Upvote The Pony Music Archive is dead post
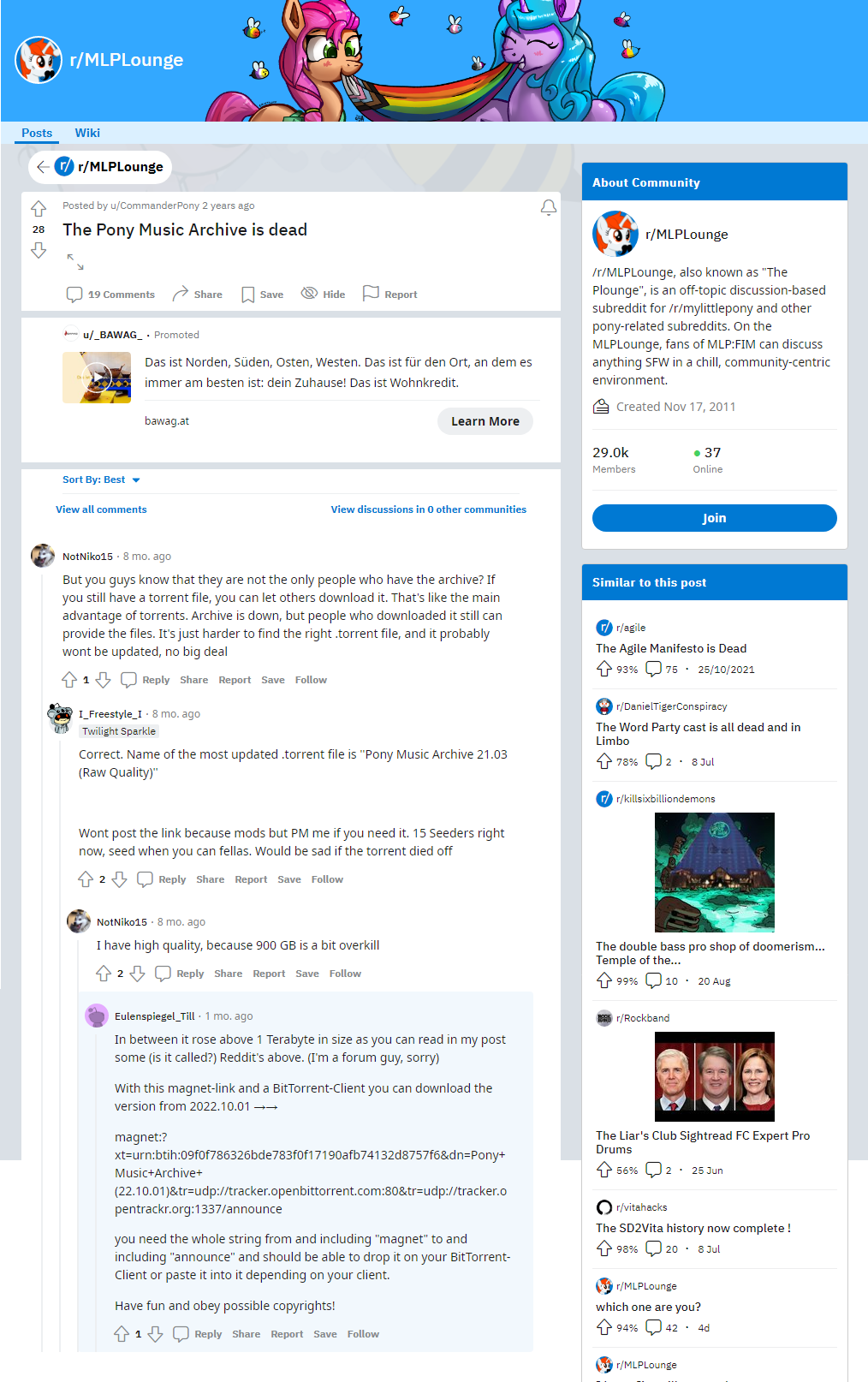 39,208
